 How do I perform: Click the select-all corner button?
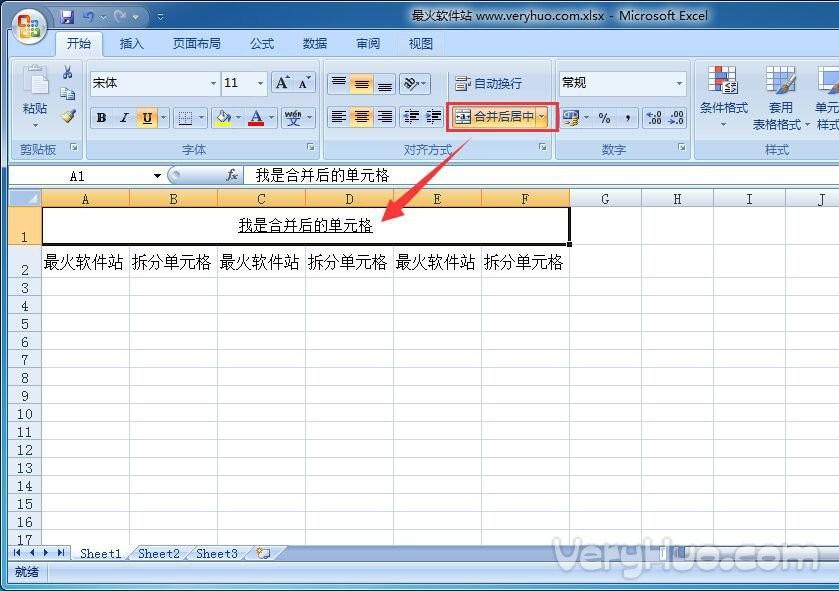click(25, 198)
